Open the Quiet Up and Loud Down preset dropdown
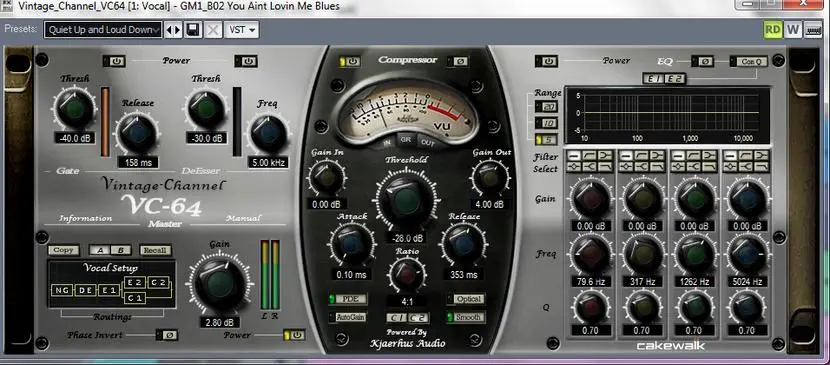The image size is (830, 365). point(103,30)
